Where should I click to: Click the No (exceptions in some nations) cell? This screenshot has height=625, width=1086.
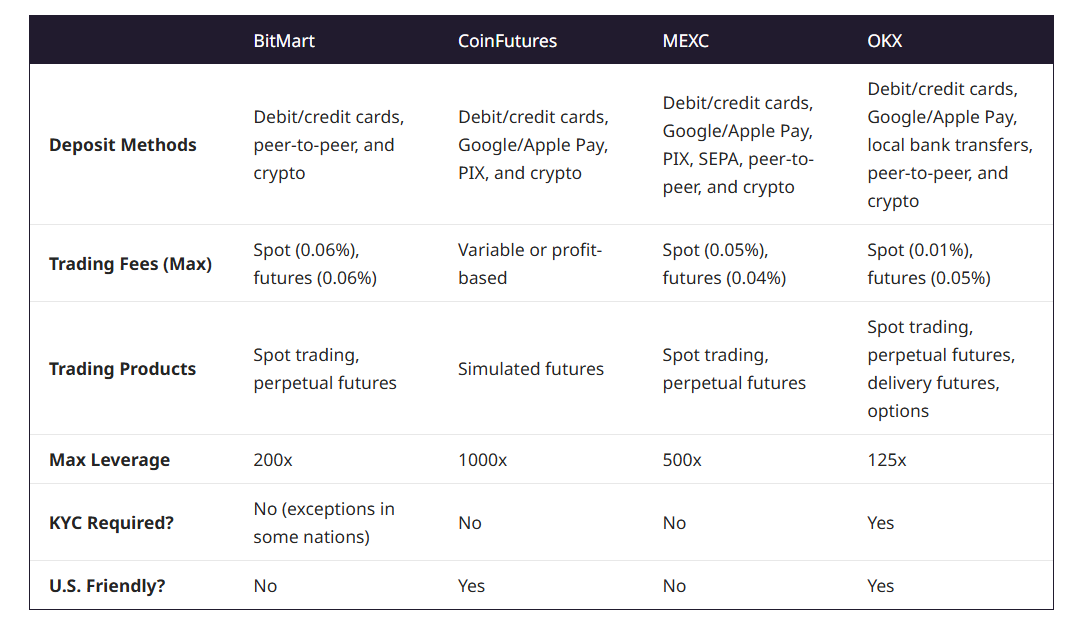[323, 523]
